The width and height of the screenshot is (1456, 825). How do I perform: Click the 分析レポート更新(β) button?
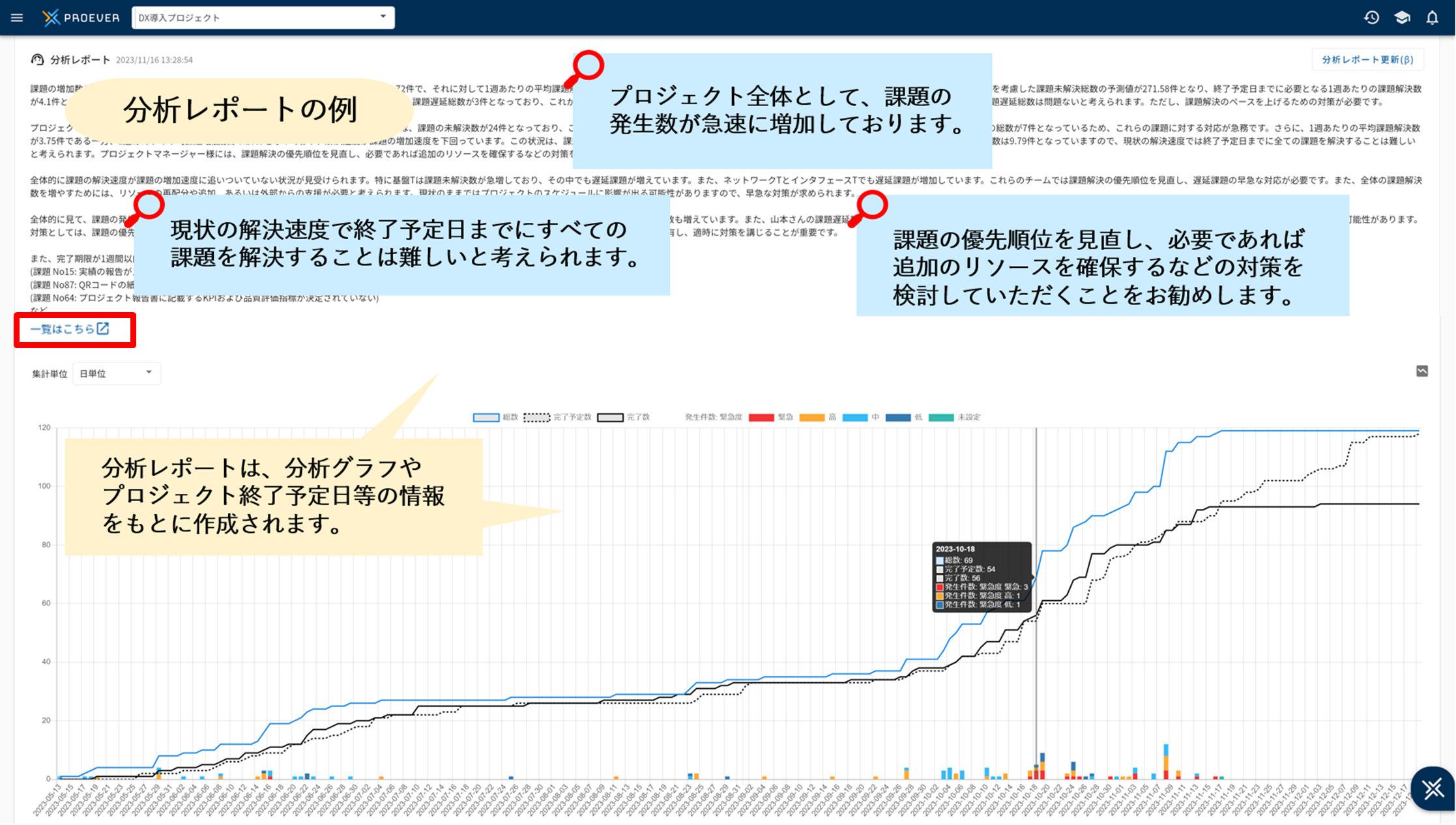coord(1367,60)
